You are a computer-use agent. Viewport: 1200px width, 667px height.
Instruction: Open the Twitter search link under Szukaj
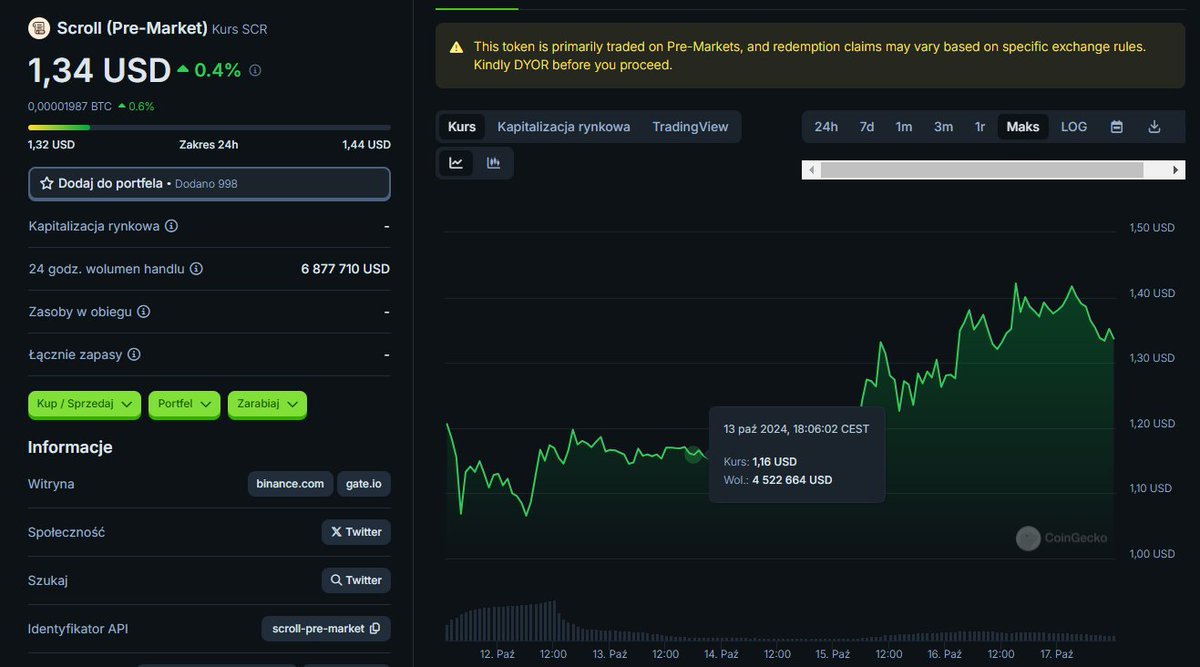click(356, 580)
